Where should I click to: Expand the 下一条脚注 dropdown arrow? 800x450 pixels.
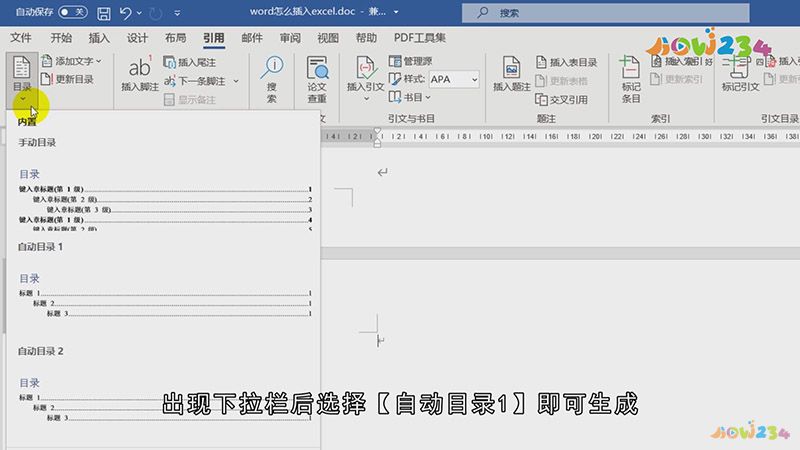(236, 81)
